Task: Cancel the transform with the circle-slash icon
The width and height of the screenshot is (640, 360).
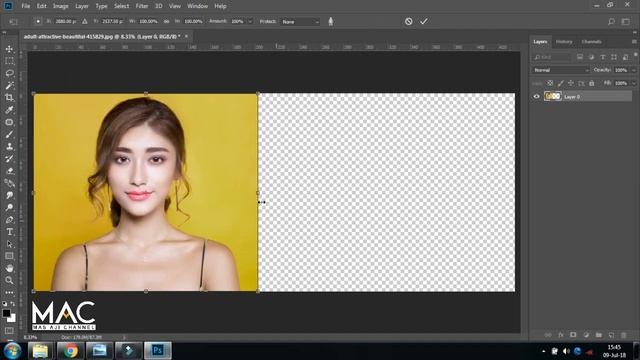Action: 409,21
